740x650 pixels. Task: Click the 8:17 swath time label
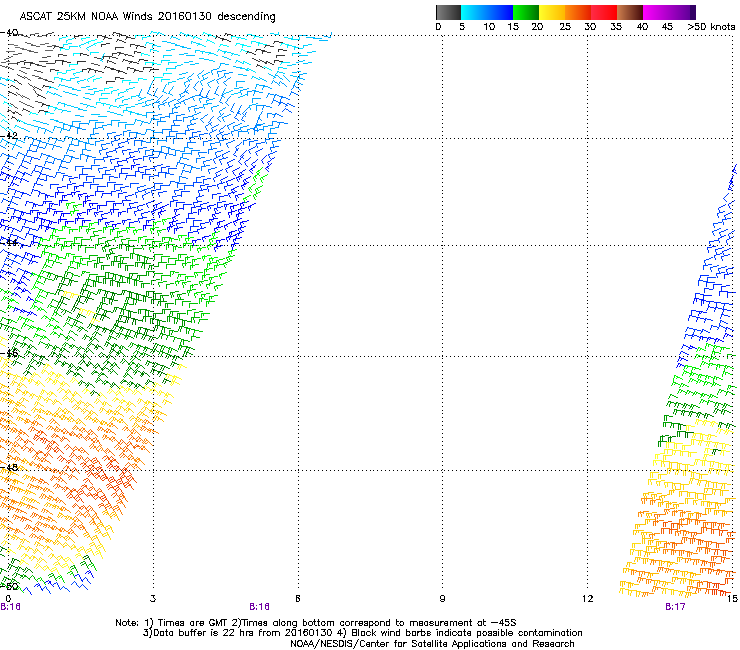pos(675,607)
